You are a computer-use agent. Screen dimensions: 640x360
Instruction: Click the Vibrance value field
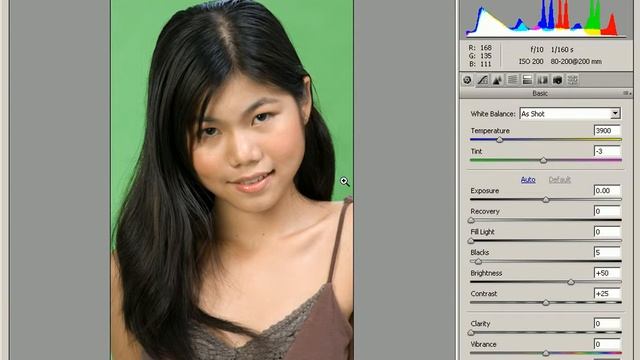607,344
